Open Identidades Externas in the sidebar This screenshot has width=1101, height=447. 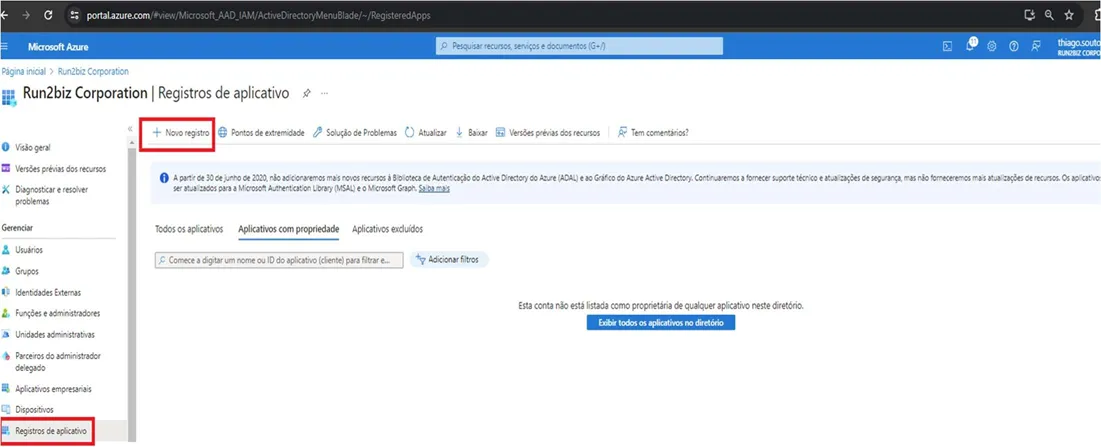(x=48, y=292)
